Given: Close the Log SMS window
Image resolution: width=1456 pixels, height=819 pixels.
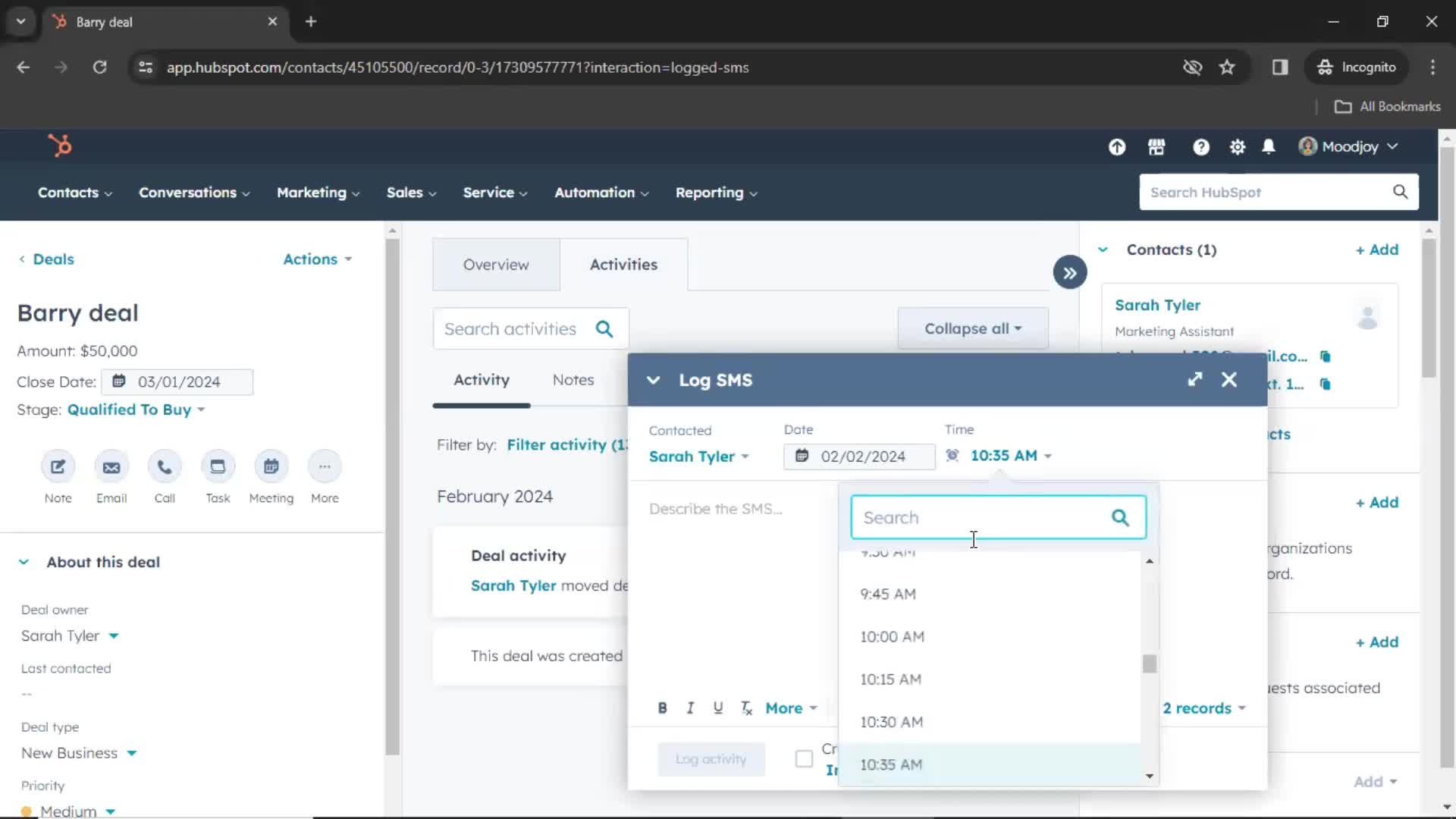Looking at the screenshot, I should (x=1229, y=379).
